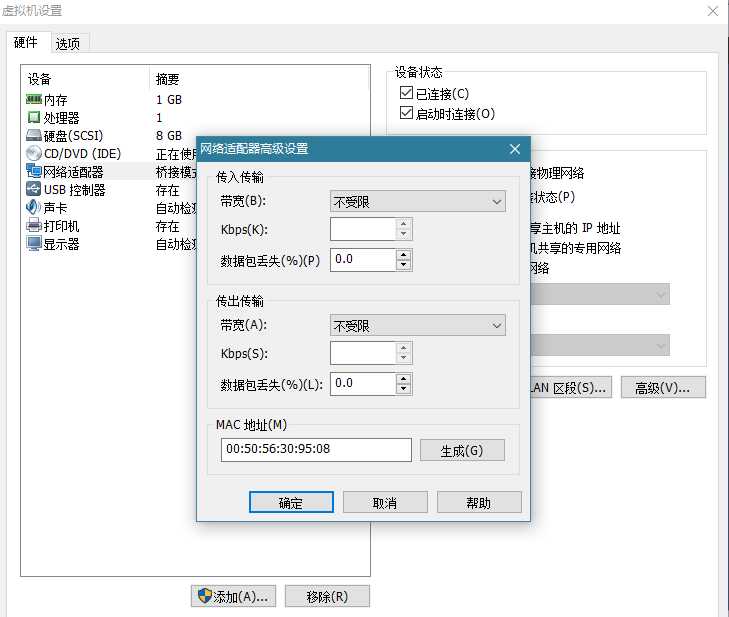The image size is (729, 617).
Task: Select the CD/DVD (IDE) disc icon
Action: [34, 153]
